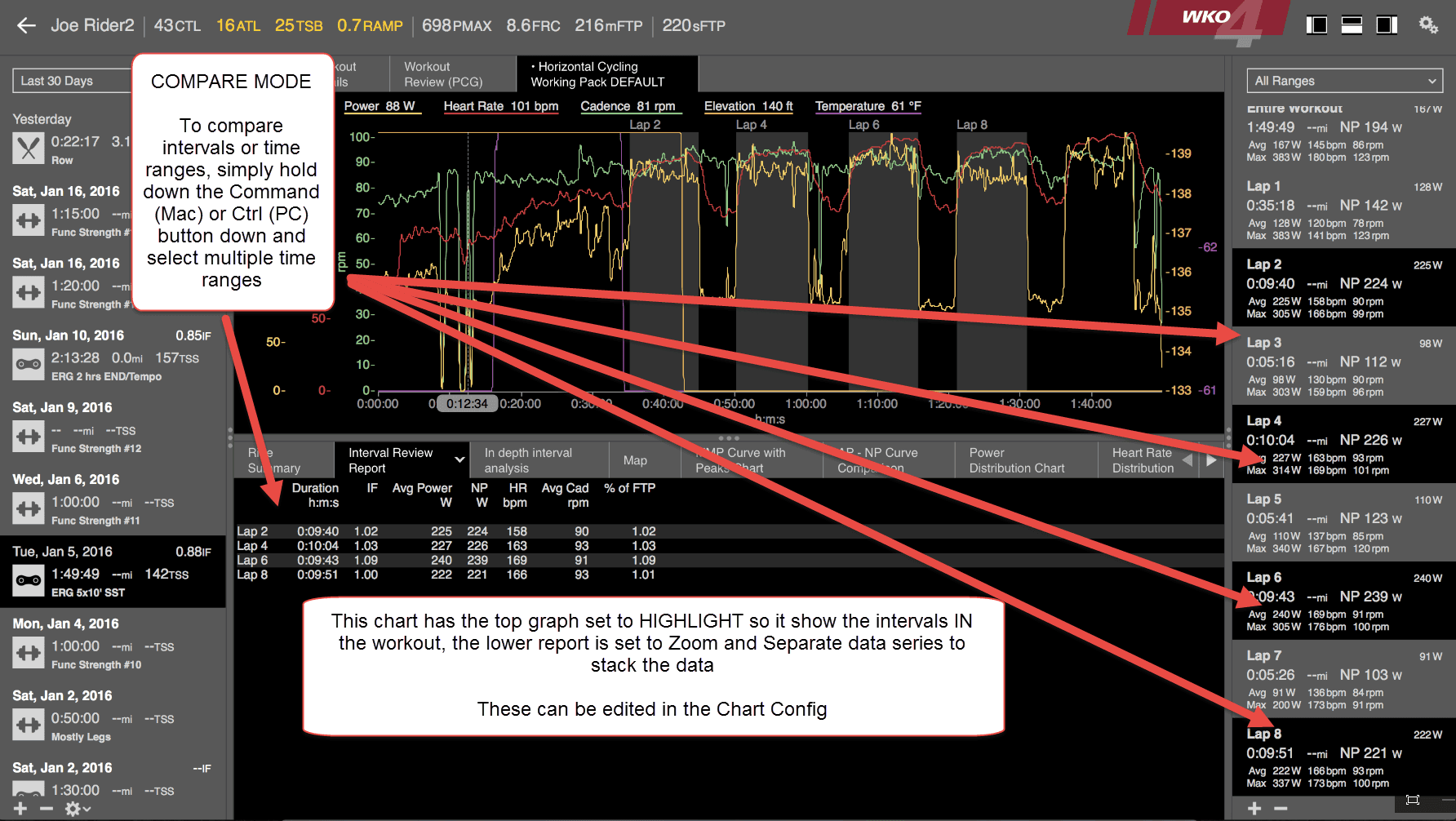Screen dimensions: 1456x821
Task: Click the strength icon for 1:20:00 workout
Action: coord(29,292)
